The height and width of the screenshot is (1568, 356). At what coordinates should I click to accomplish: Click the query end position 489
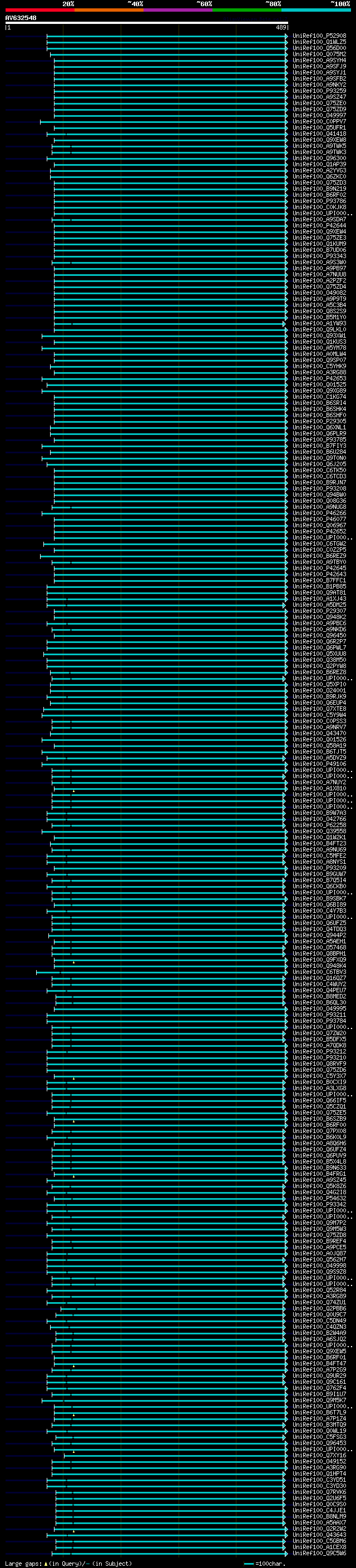click(x=280, y=27)
